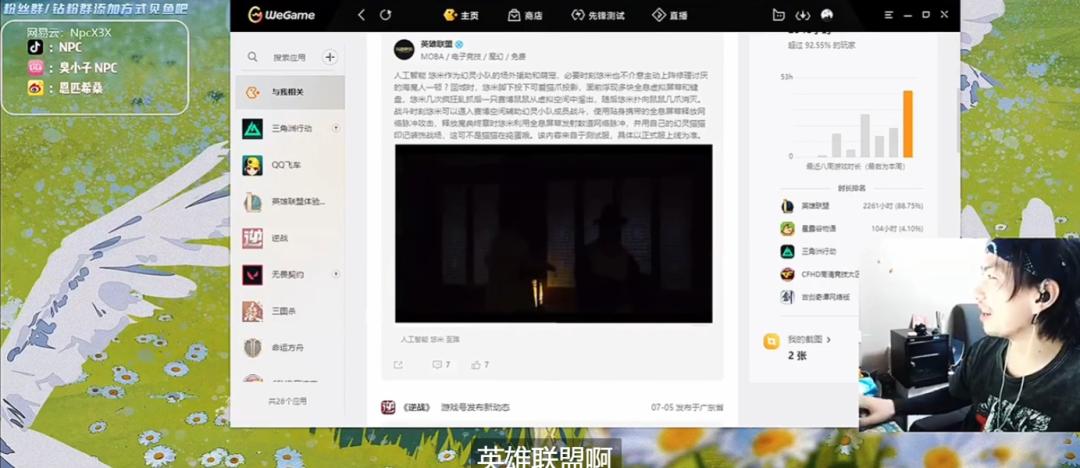Click the 07-05 发布于广东省 text
This screenshot has height=468, width=1080.
click(x=687, y=407)
